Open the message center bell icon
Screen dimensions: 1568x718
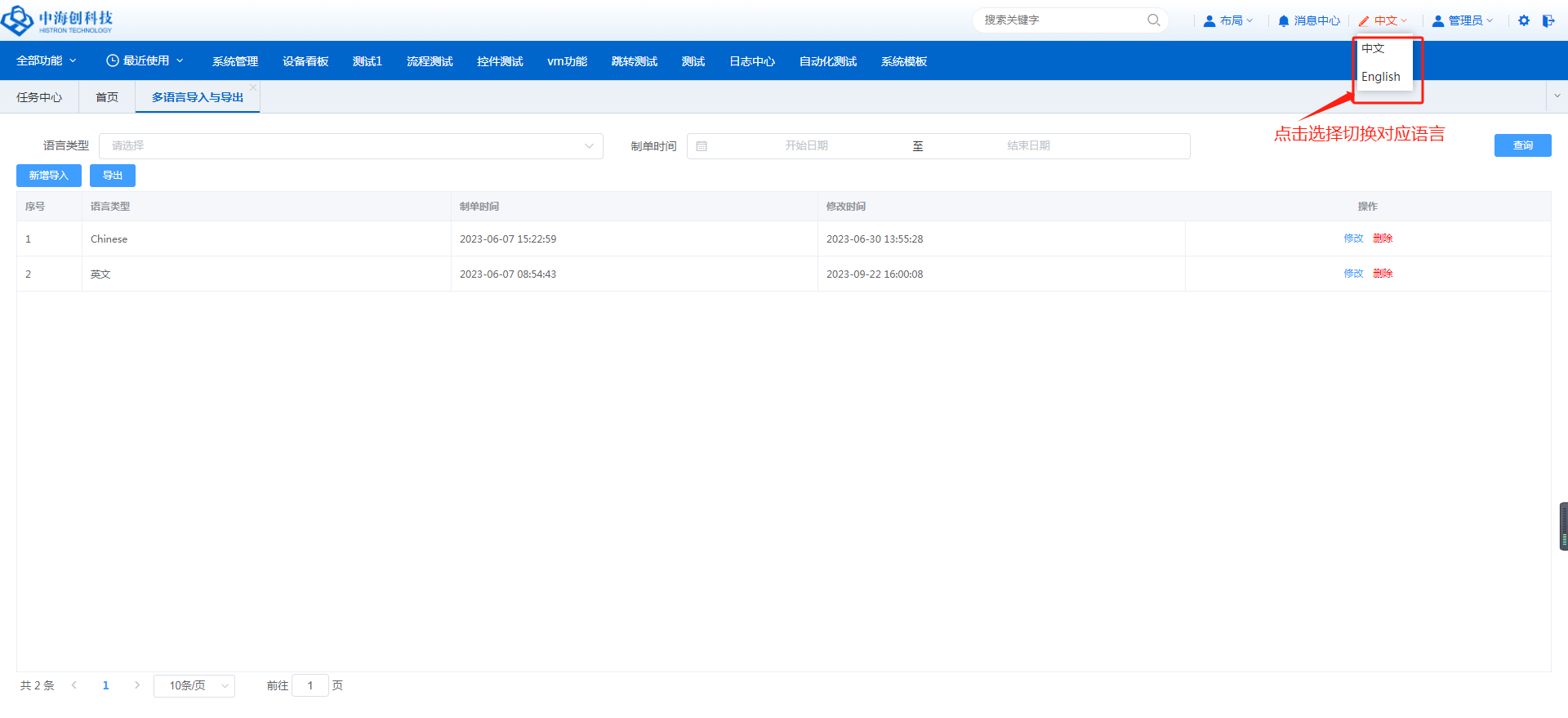(1284, 21)
